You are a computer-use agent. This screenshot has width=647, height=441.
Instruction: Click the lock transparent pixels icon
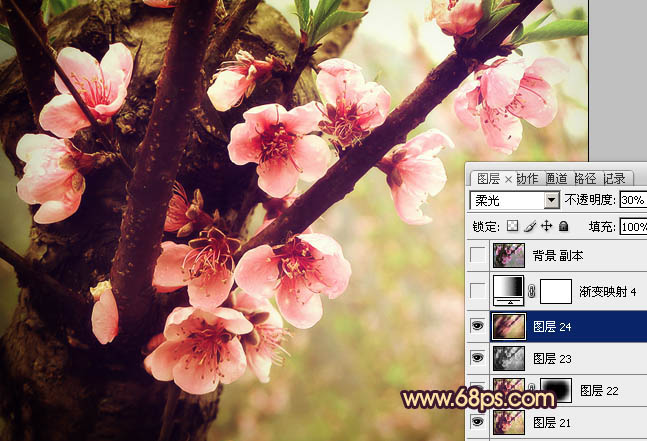[513, 227]
